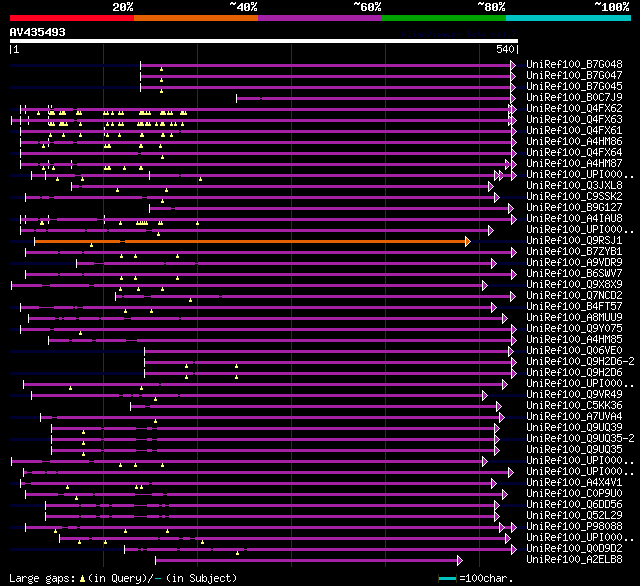Click the orange ~40% legend segment
640x586 pixels.
click(x=196, y=18)
